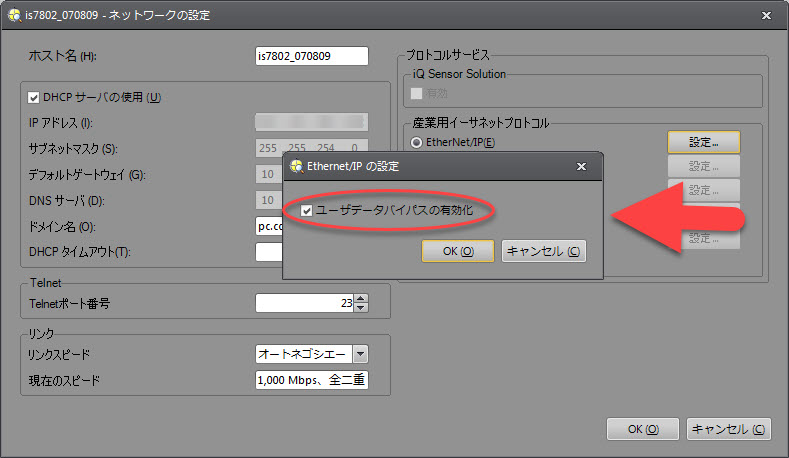
Task: Toggle ユーザデータバイパスの有効化 checkbox
Action: tap(307, 211)
